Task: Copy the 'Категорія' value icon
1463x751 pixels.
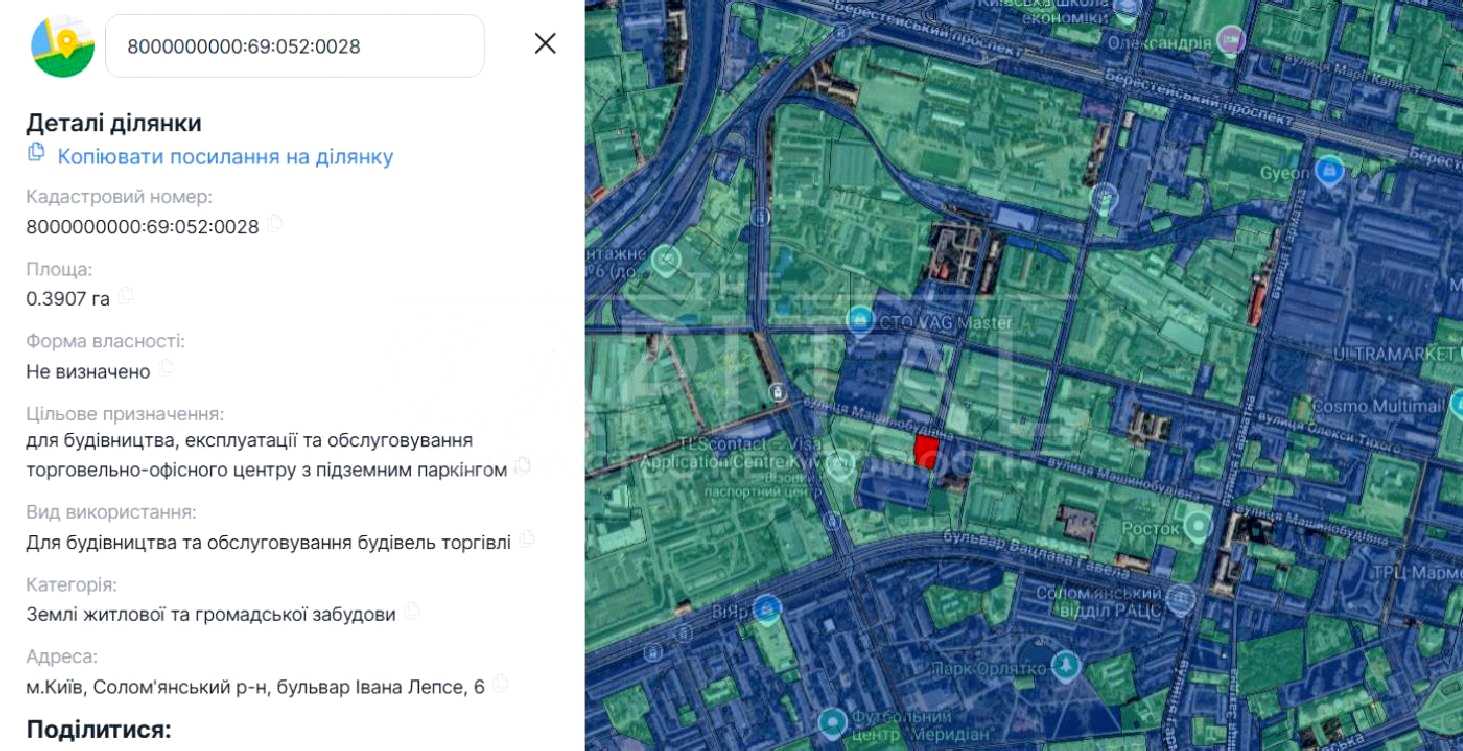Action: (x=411, y=611)
